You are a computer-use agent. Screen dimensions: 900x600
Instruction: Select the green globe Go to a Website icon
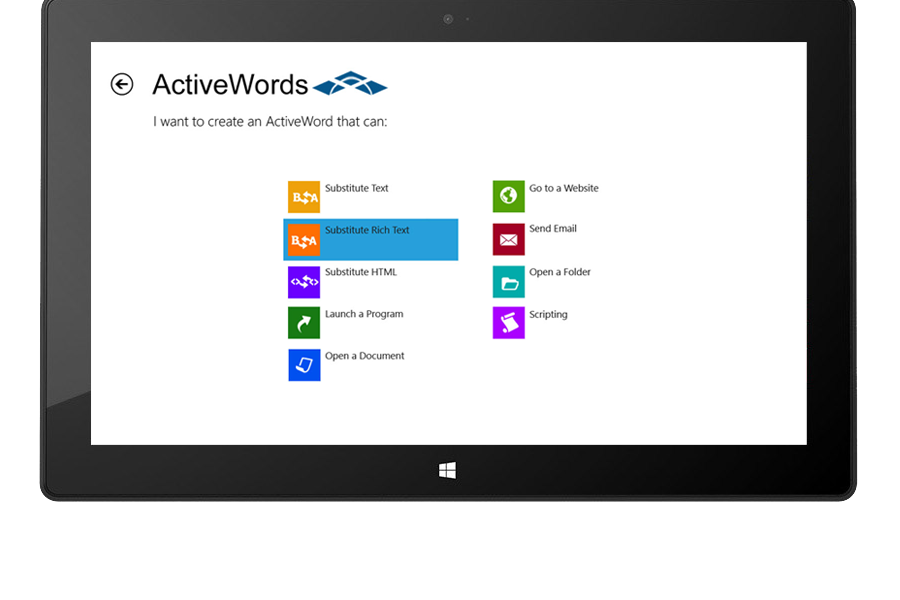[x=509, y=196]
